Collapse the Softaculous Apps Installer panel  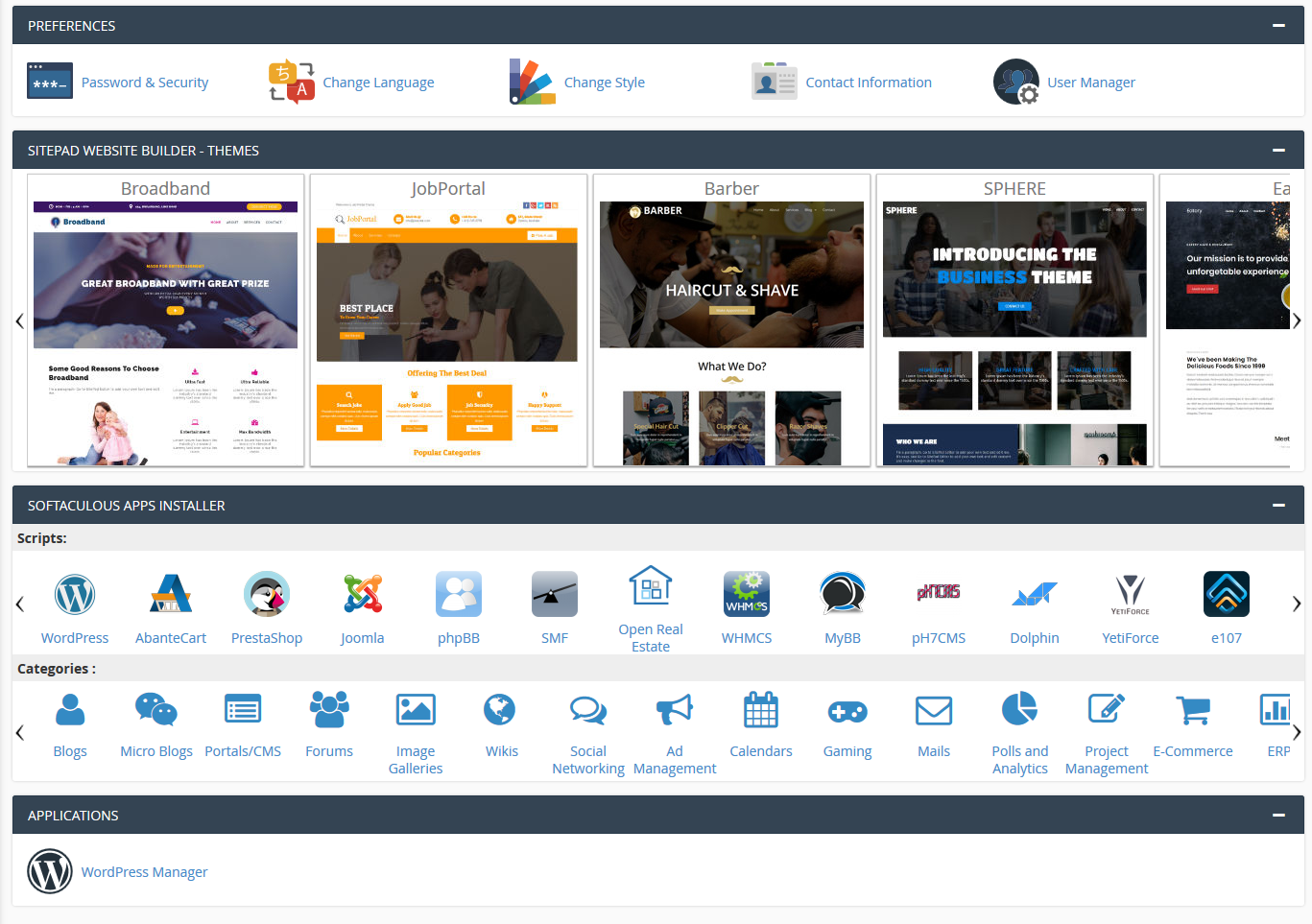pyautogui.click(x=1278, y=506)
